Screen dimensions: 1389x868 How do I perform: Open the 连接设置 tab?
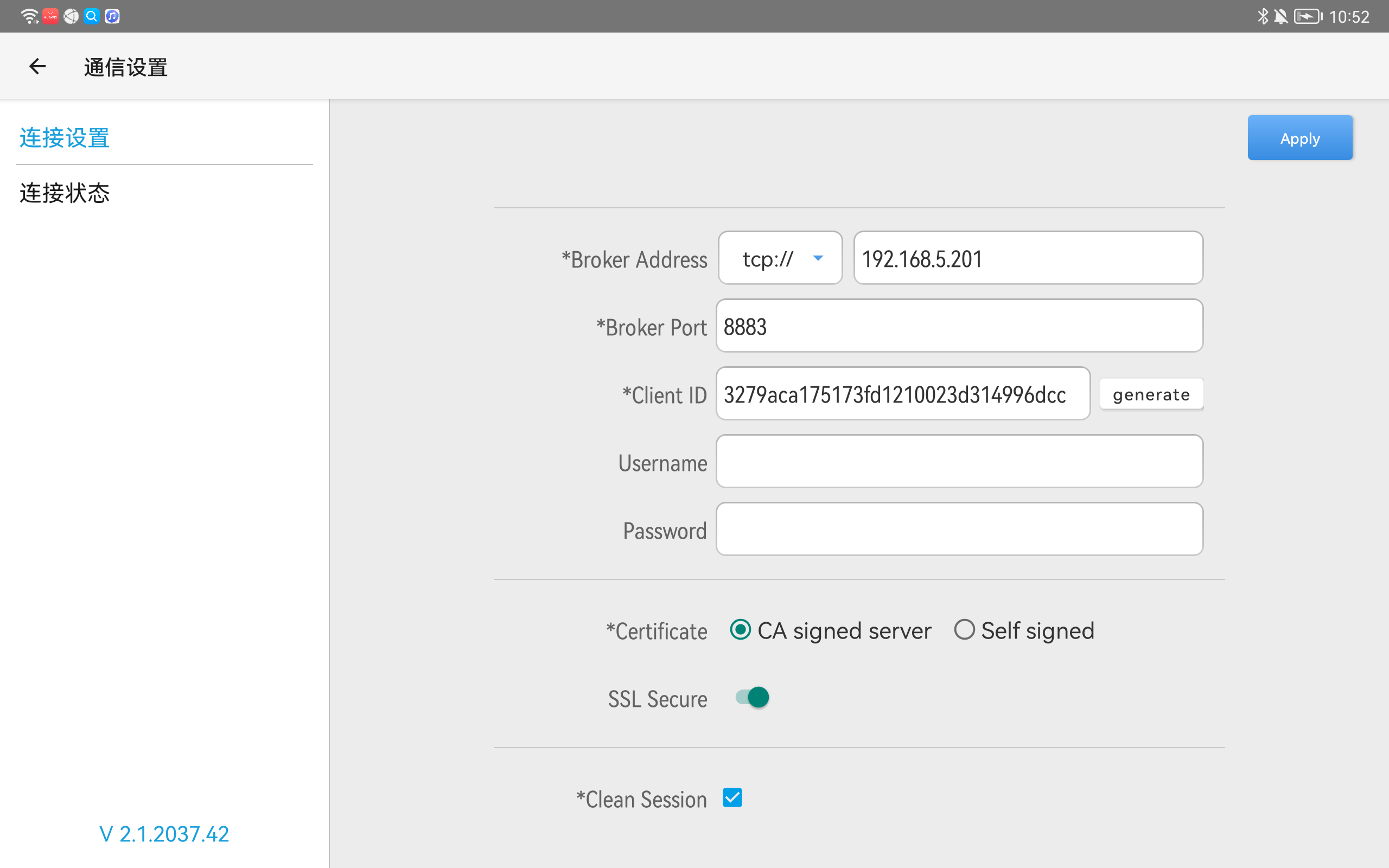click(64, 138)
